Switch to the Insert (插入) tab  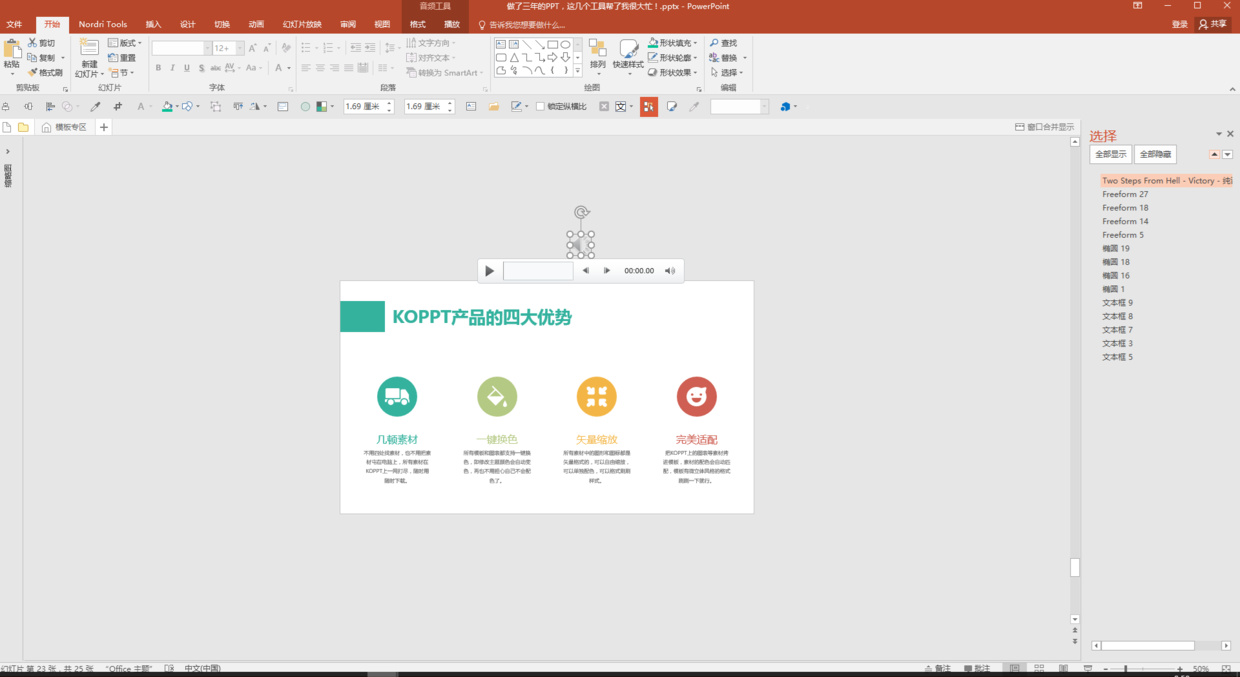[x=153, y=24]
